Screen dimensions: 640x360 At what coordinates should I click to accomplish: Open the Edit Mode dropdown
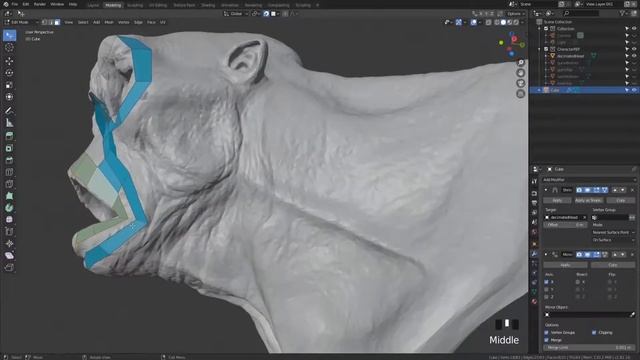click(21, 22)
